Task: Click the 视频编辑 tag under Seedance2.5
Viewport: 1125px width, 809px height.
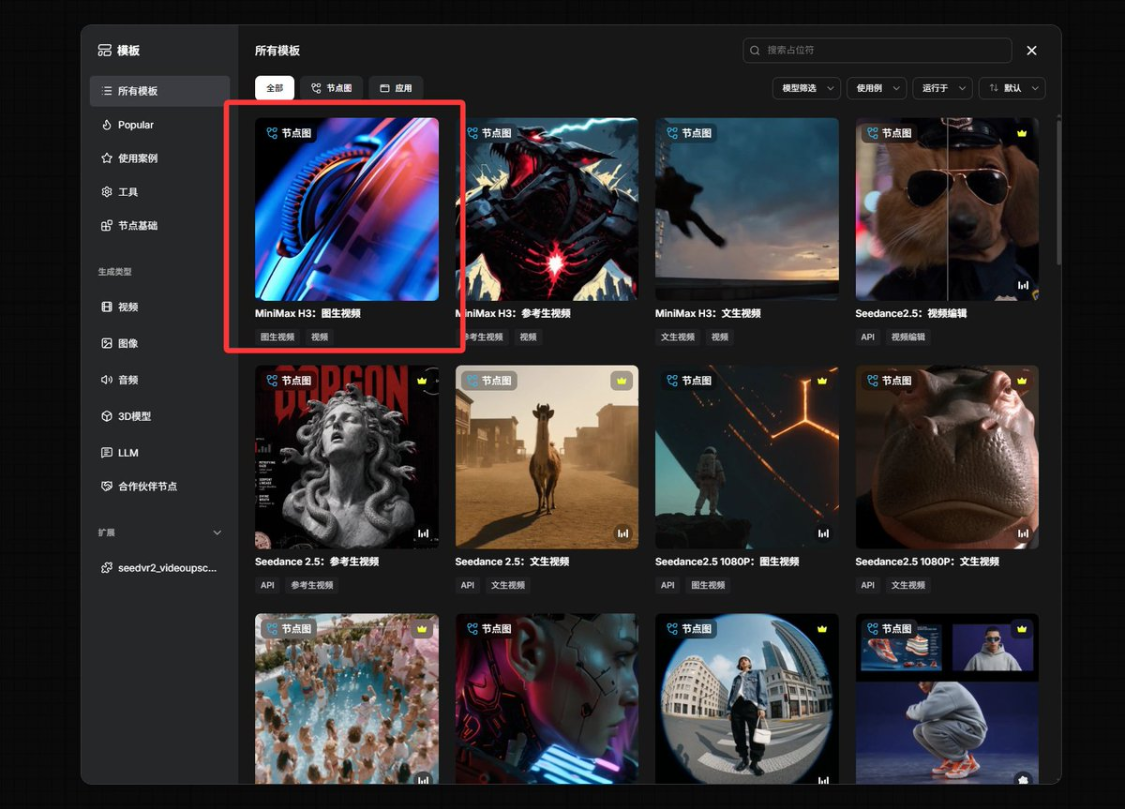Action: click(x=908, y=336)
